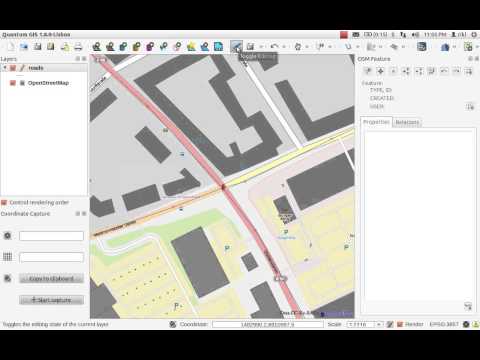The height and width of the screenshot is (360, 480).
Task: Select the first tool in the OSM Feature panel
Action: 368,71
